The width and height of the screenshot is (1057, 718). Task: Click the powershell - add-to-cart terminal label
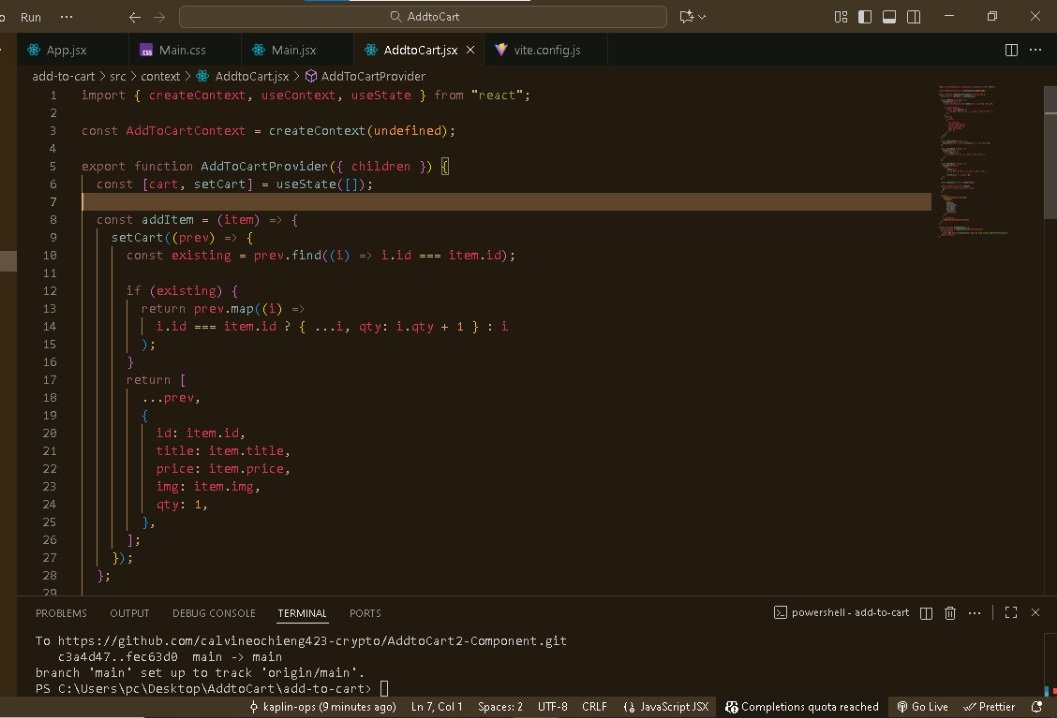click(841, 612)
